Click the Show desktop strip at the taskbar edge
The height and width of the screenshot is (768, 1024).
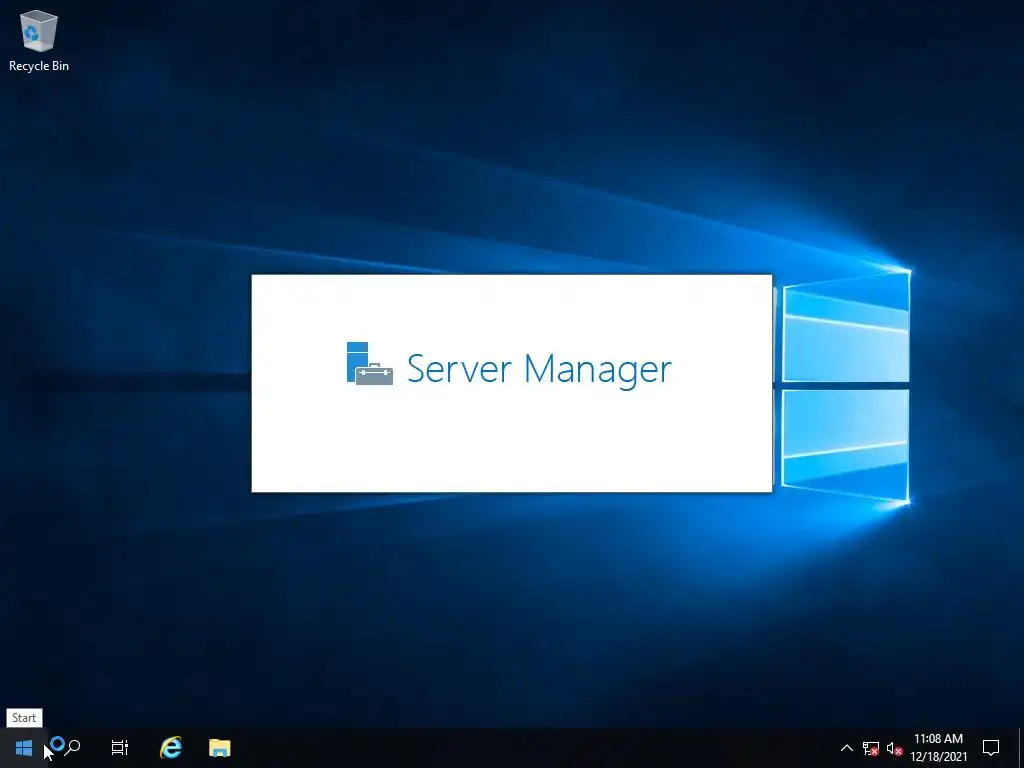[x=1021, y=748]
